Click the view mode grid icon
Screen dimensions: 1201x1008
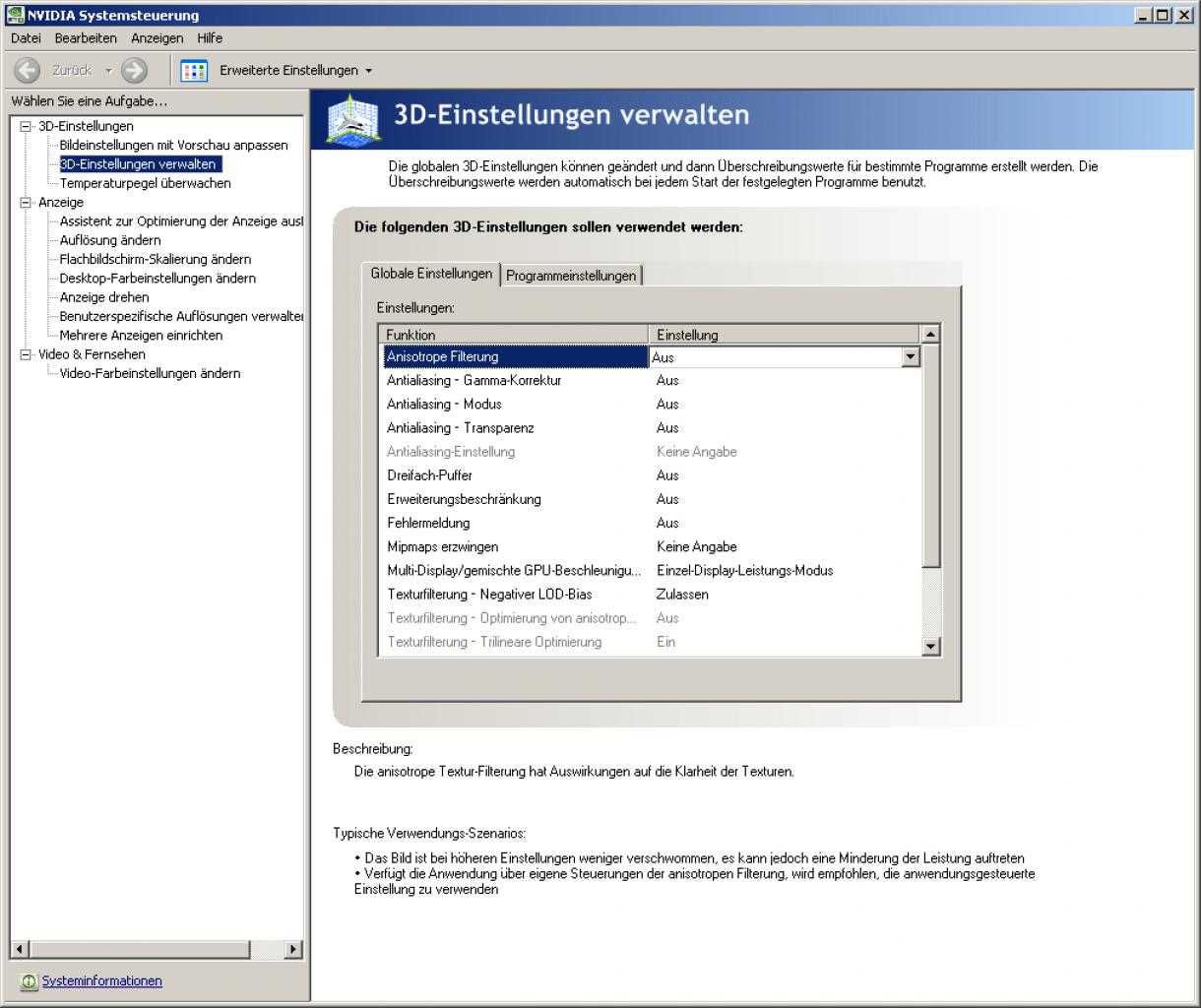click(194, 71)
